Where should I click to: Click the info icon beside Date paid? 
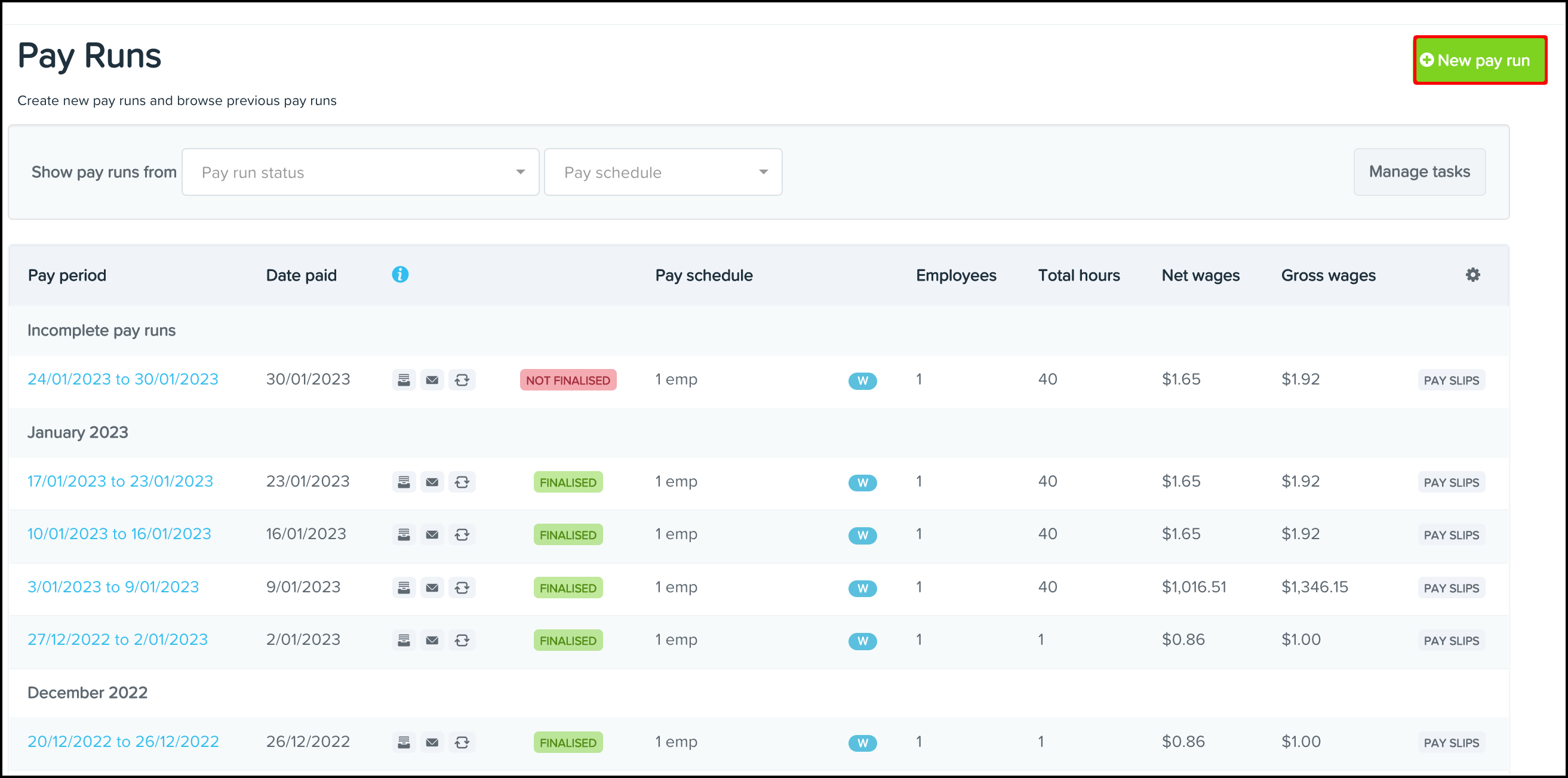point(400,275)
